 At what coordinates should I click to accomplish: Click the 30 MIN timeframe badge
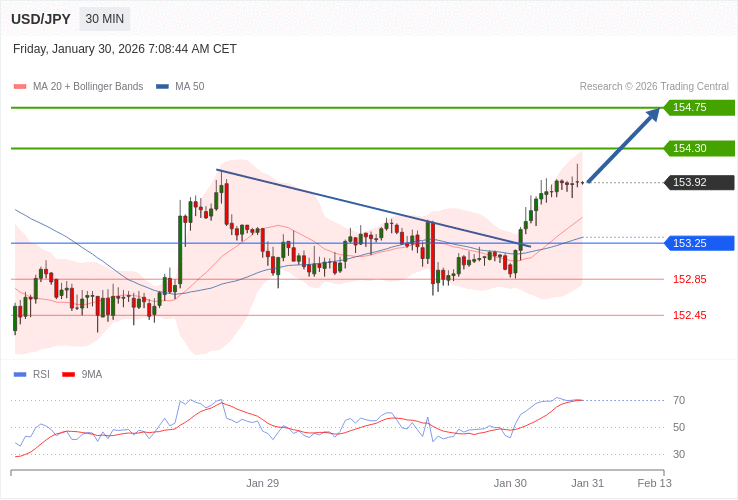coord(104,19)
